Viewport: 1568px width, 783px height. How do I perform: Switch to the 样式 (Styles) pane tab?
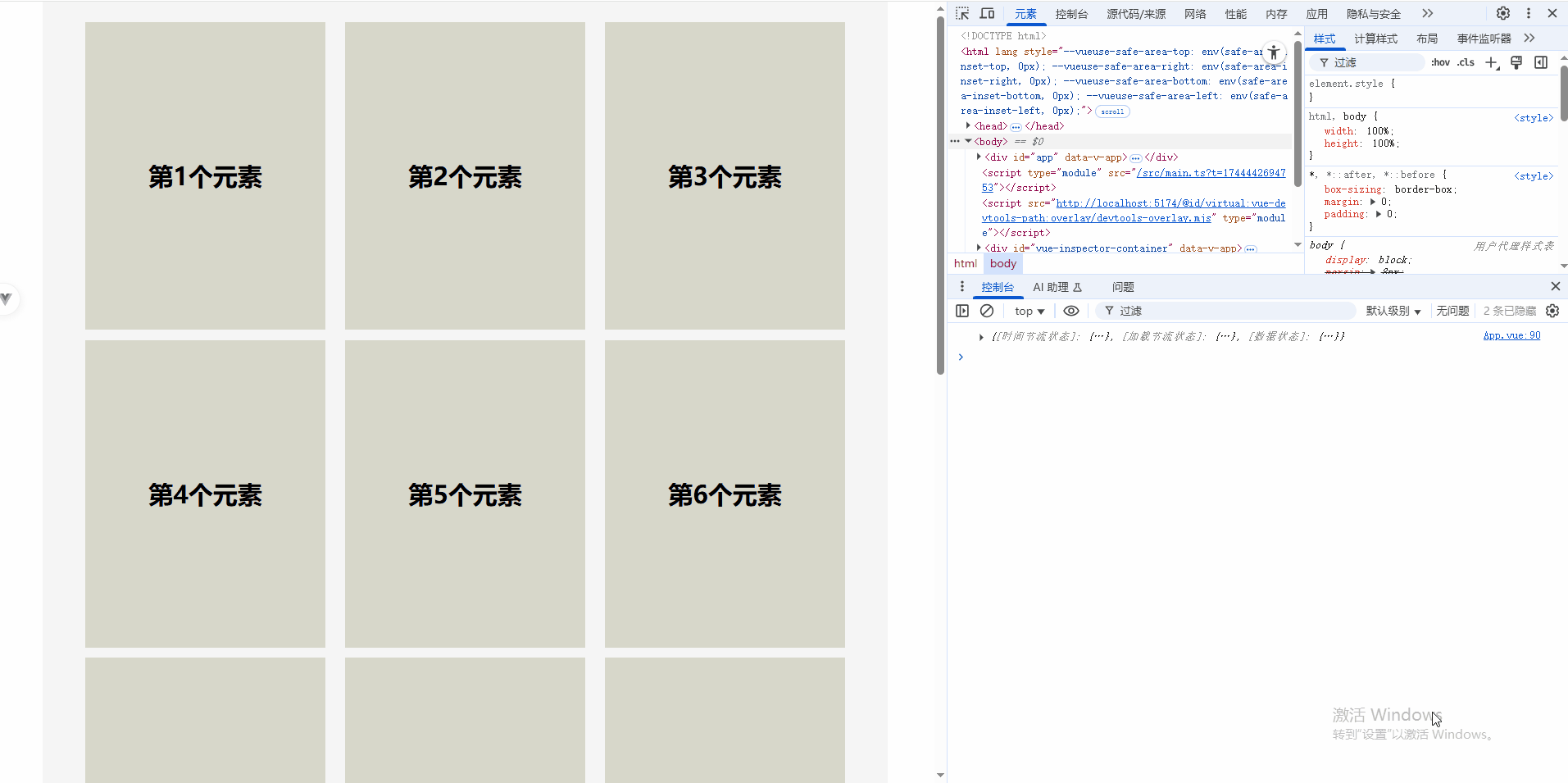click(1325, 39)
